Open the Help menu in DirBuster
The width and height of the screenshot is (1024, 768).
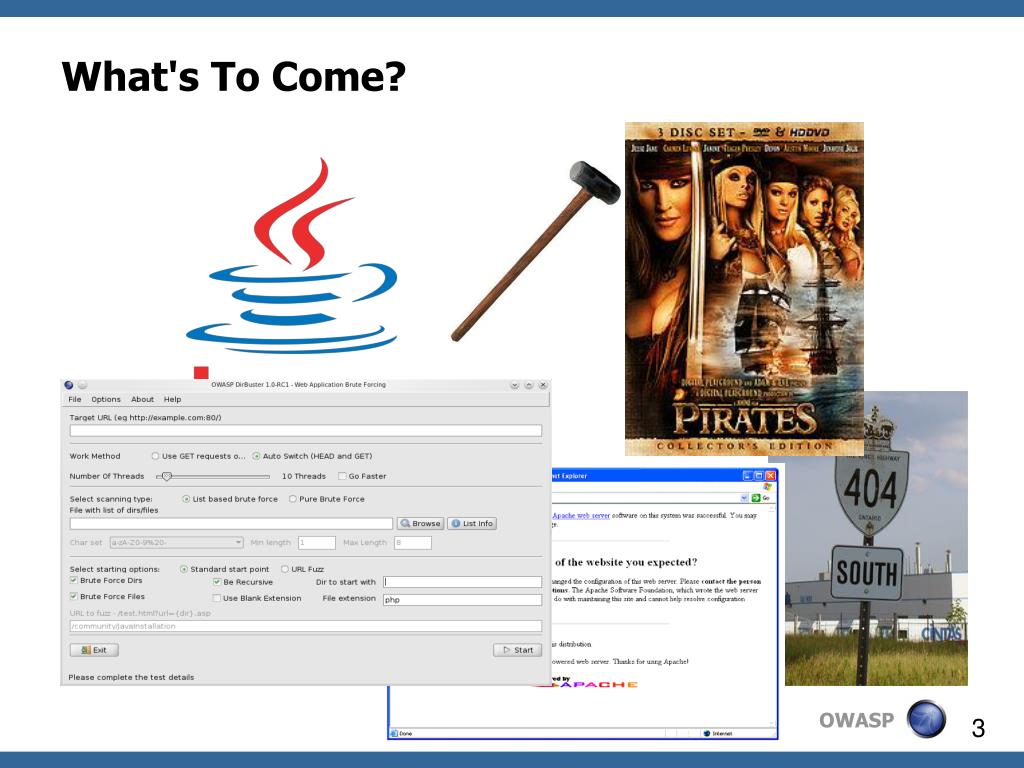tap(172, 399)
